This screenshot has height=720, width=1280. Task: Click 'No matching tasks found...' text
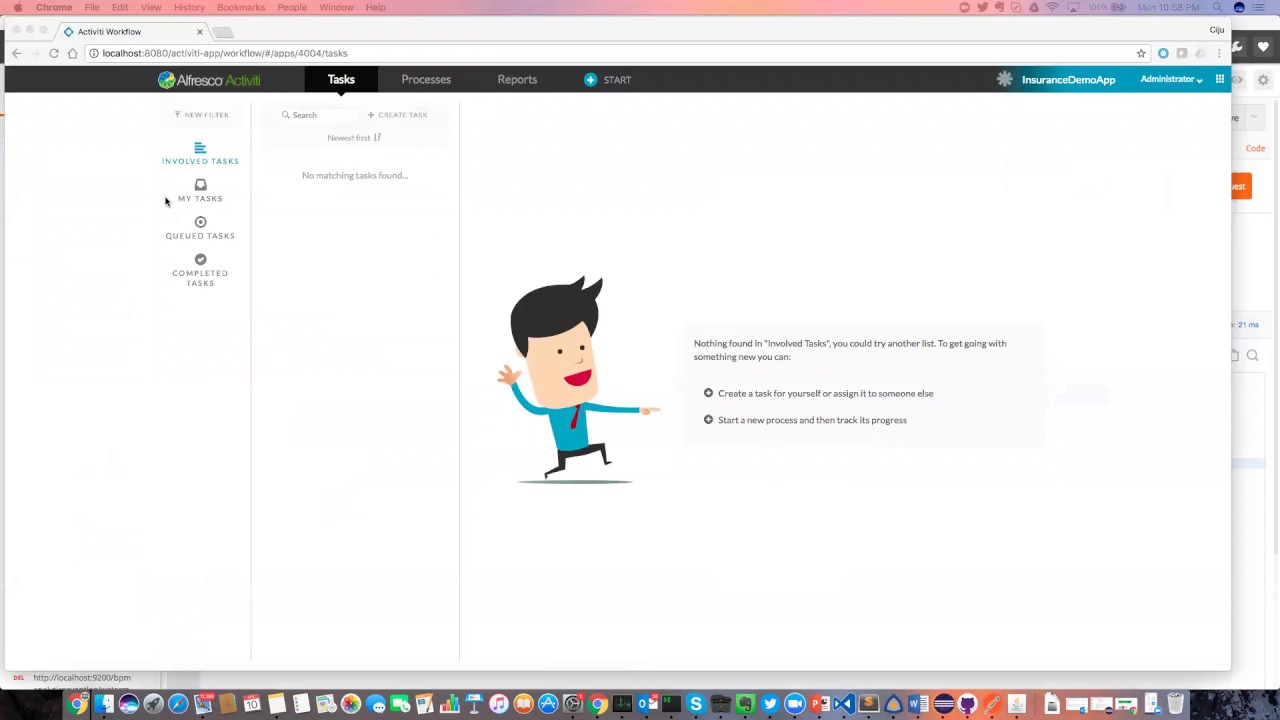click(x=355, y=176)
